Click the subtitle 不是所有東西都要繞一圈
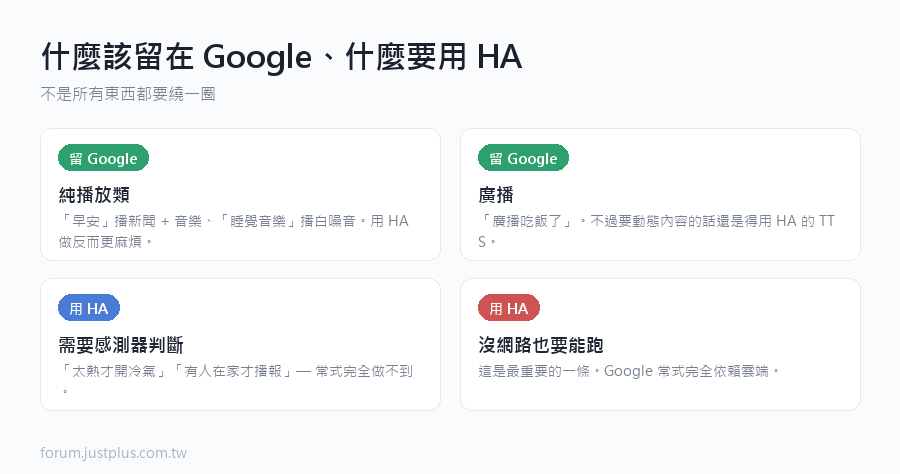This screenshot has height=474, width=900. point(128,94)
